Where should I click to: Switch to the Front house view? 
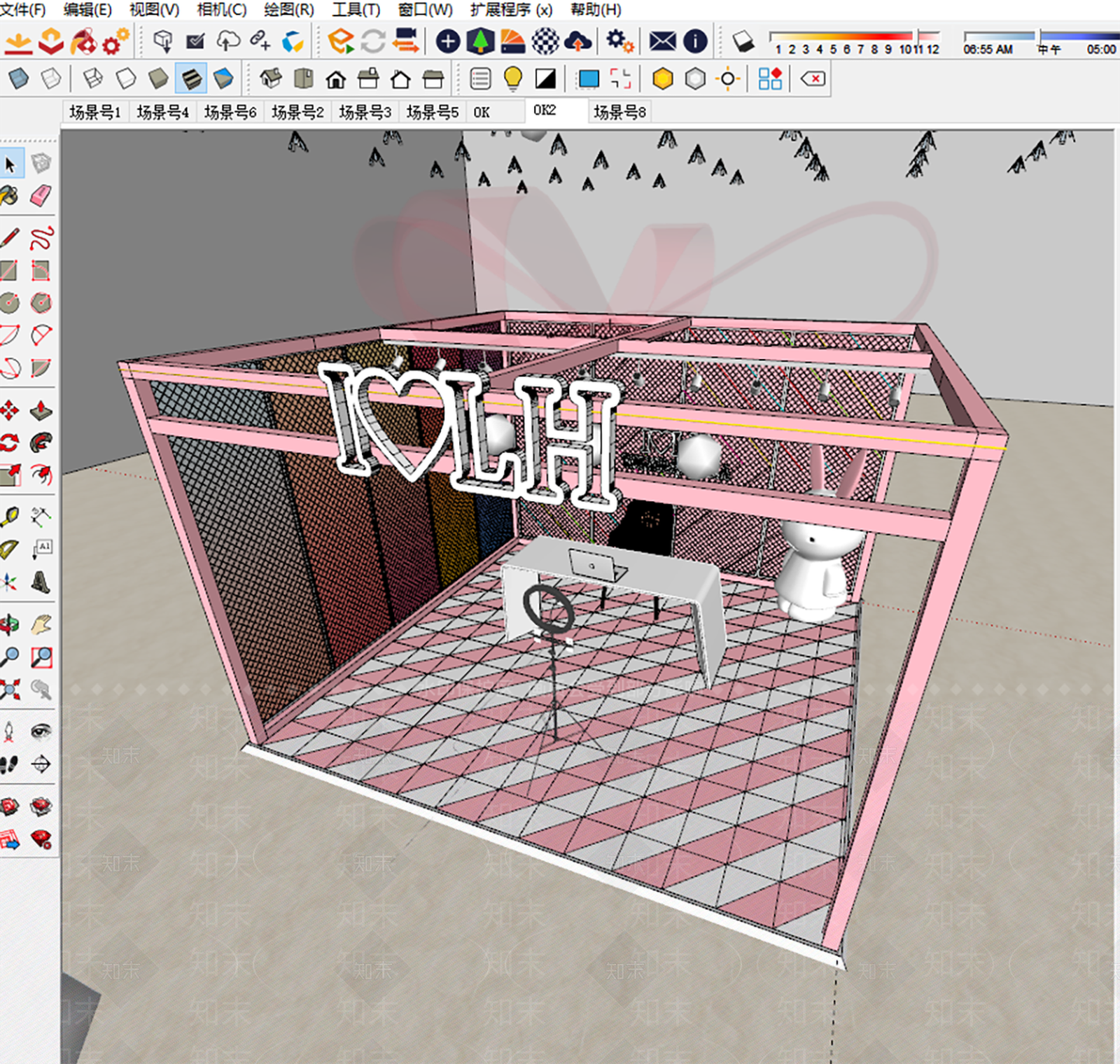click(336, 79)
